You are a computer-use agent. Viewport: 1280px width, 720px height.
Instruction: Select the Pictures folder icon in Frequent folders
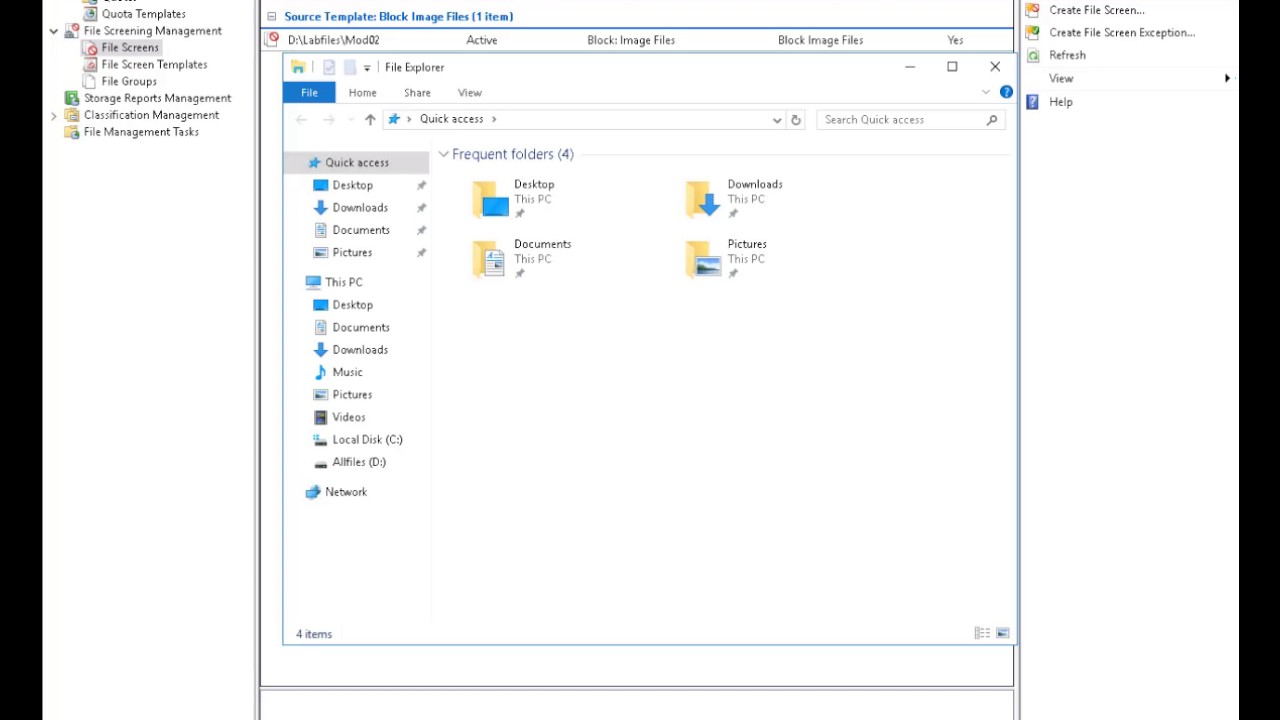(704, 259)
